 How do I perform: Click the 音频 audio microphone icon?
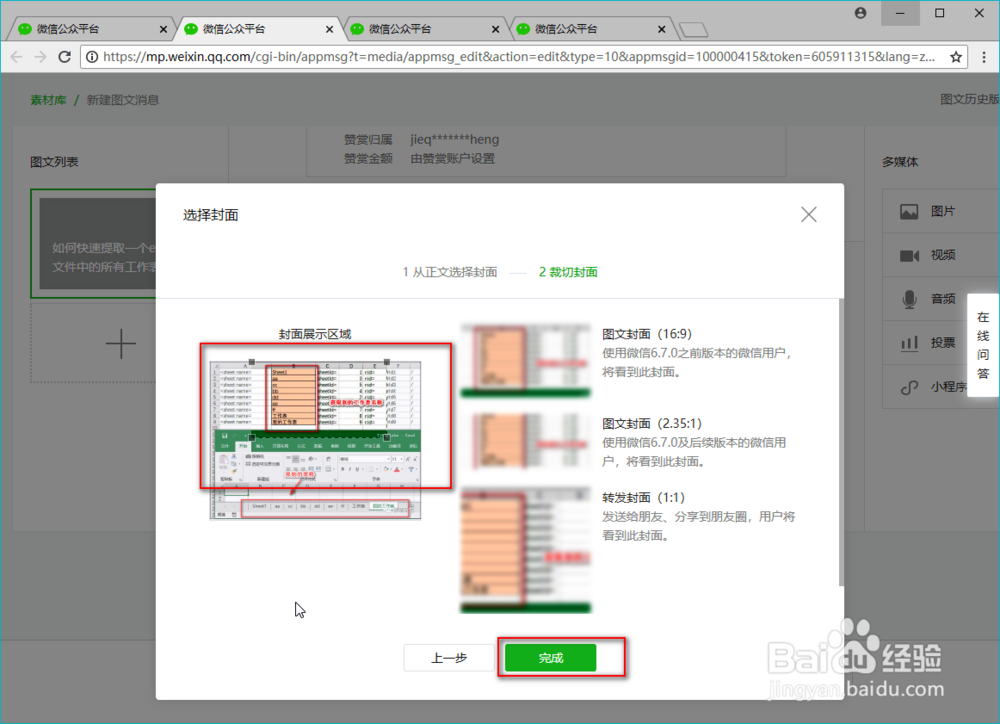coord(909,298)
